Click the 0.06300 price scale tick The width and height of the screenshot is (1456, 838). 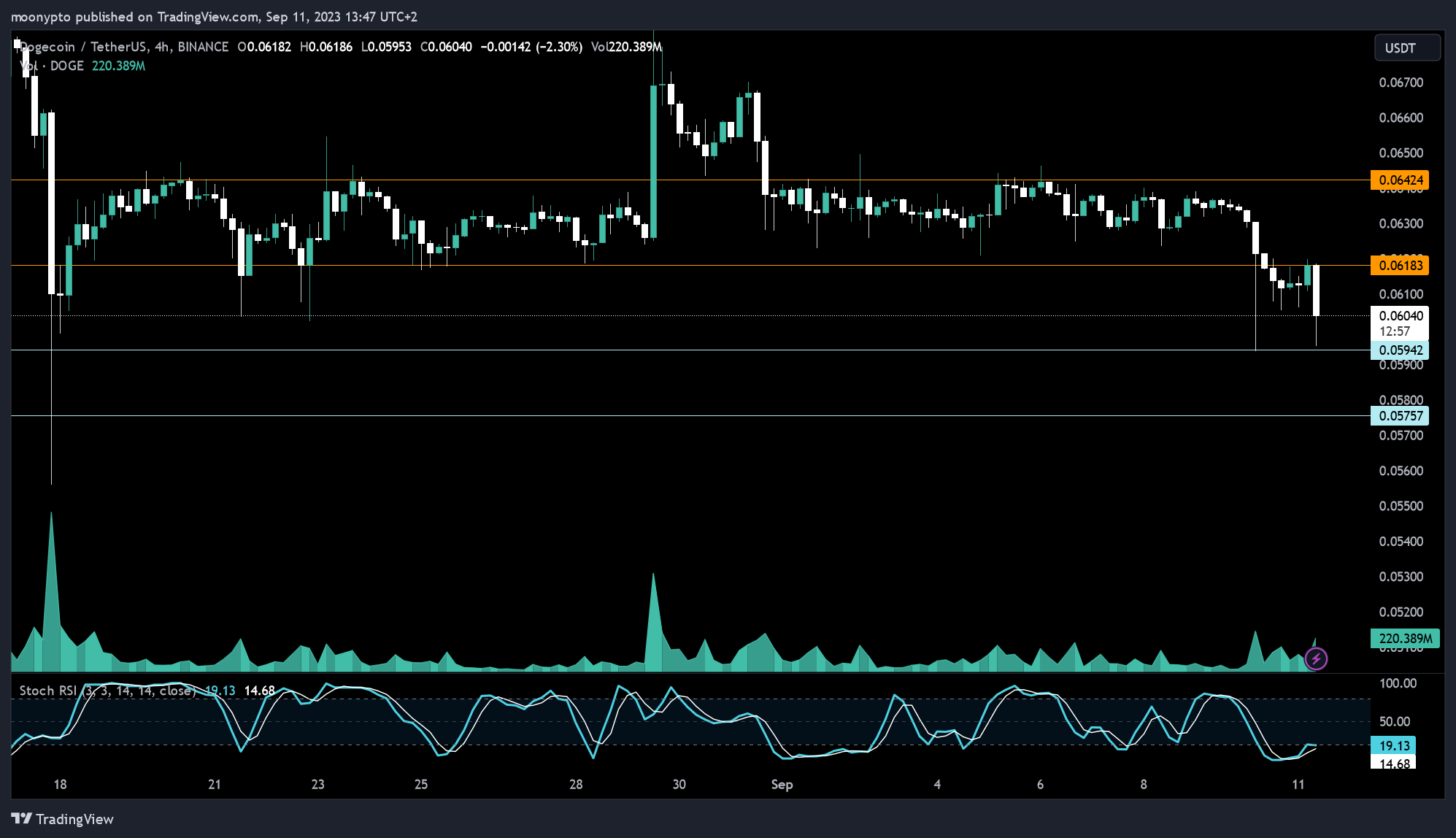tap(1401, 223)
